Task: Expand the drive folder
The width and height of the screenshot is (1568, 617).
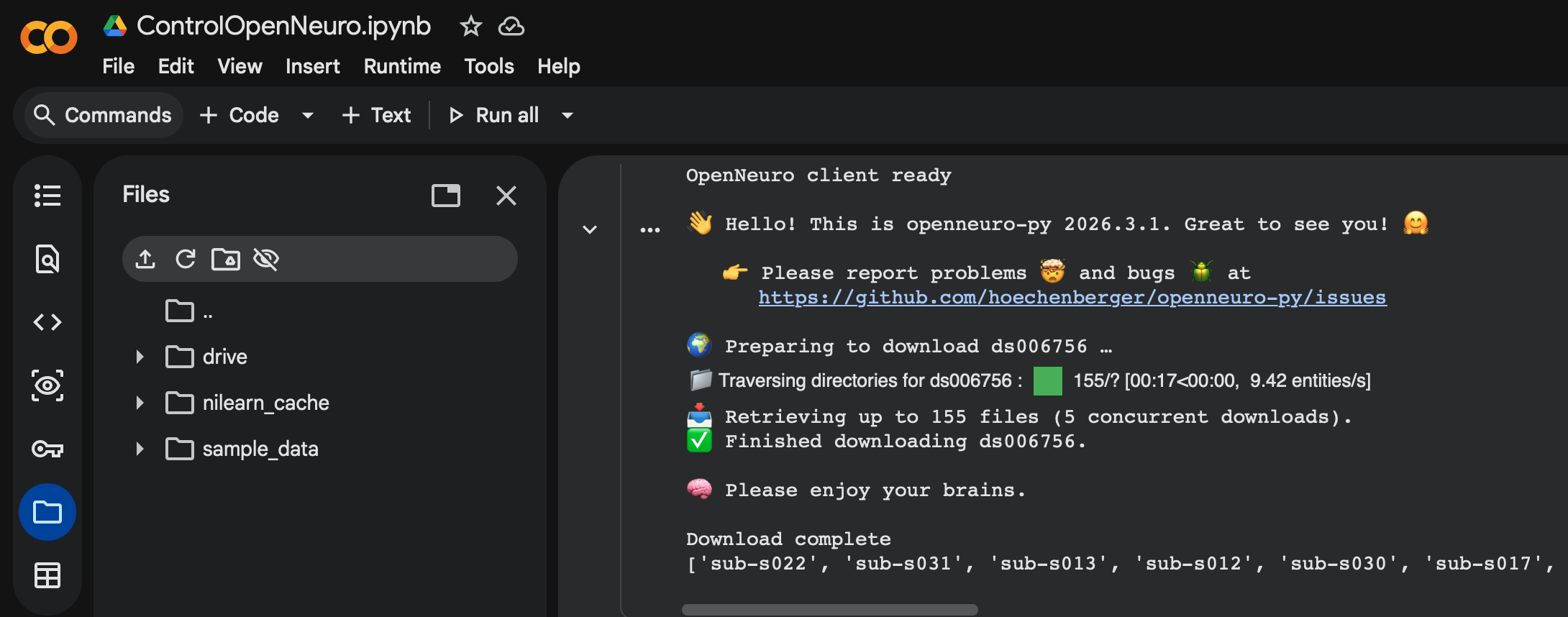Action: 140,357
